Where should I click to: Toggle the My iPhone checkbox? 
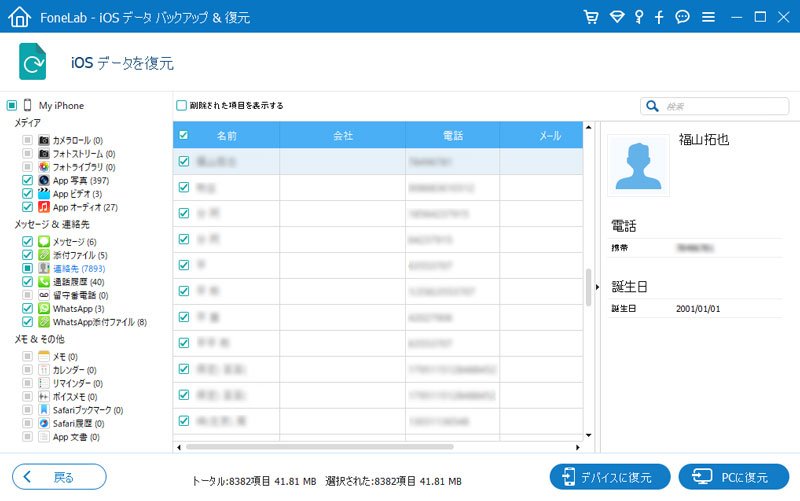click(x=12, y=105)
